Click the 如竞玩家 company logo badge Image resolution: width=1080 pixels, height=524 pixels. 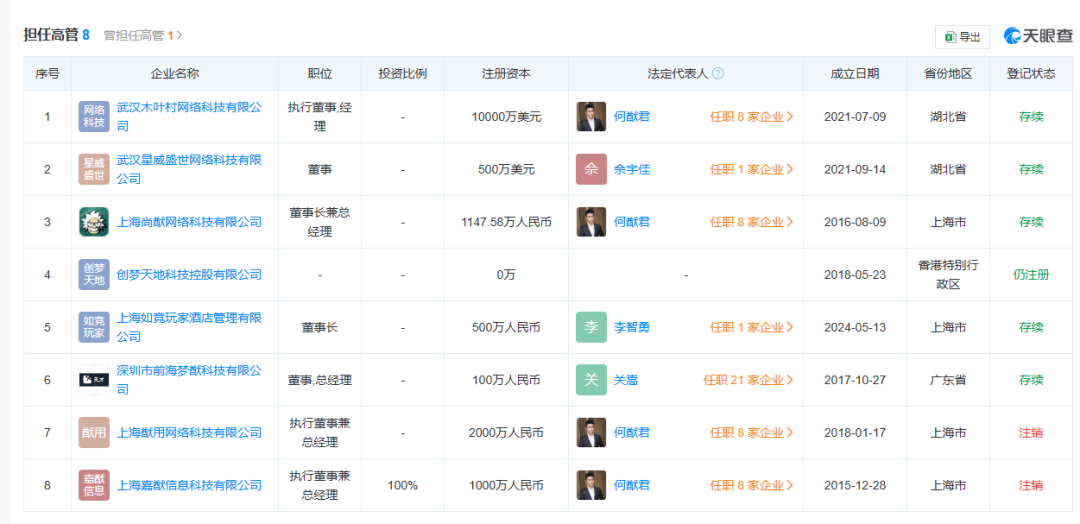click(x=94, y=327)
